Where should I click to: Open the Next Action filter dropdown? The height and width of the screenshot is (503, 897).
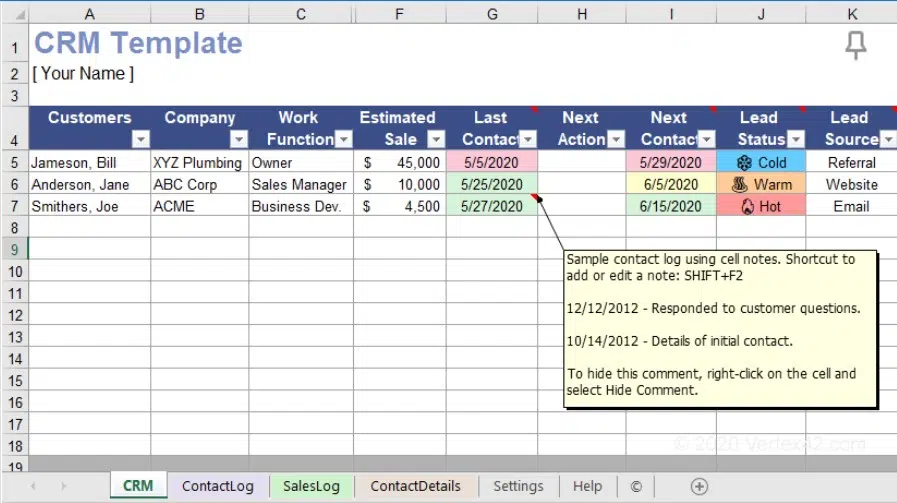click(616, 139)
